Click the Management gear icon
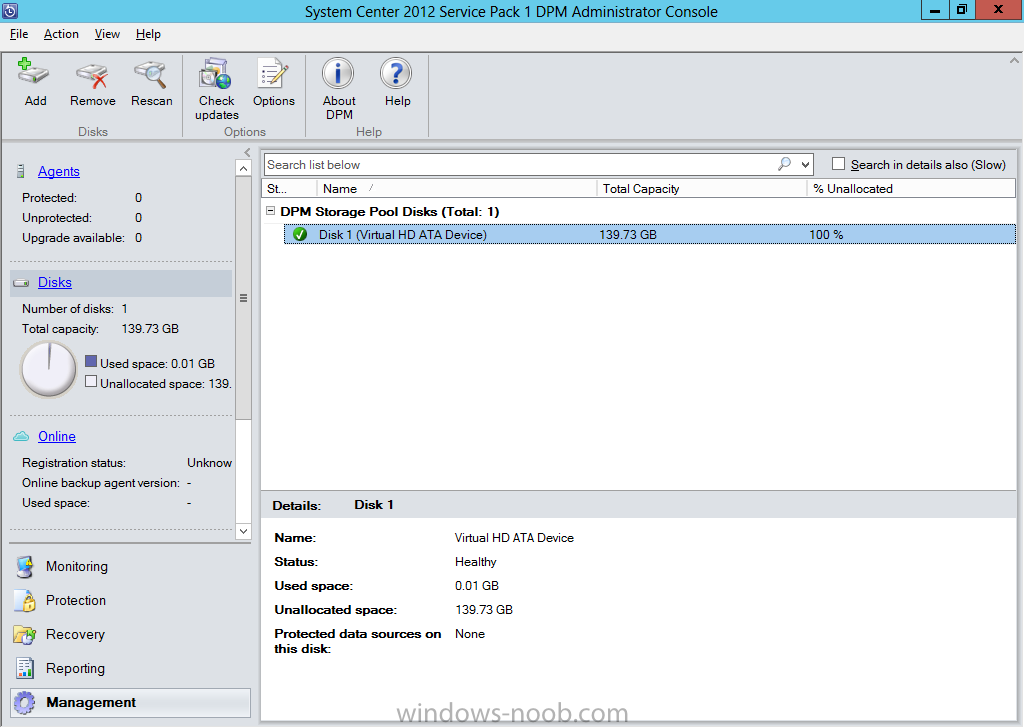This screenshot has height=728, width=1024. pos(25,703)
